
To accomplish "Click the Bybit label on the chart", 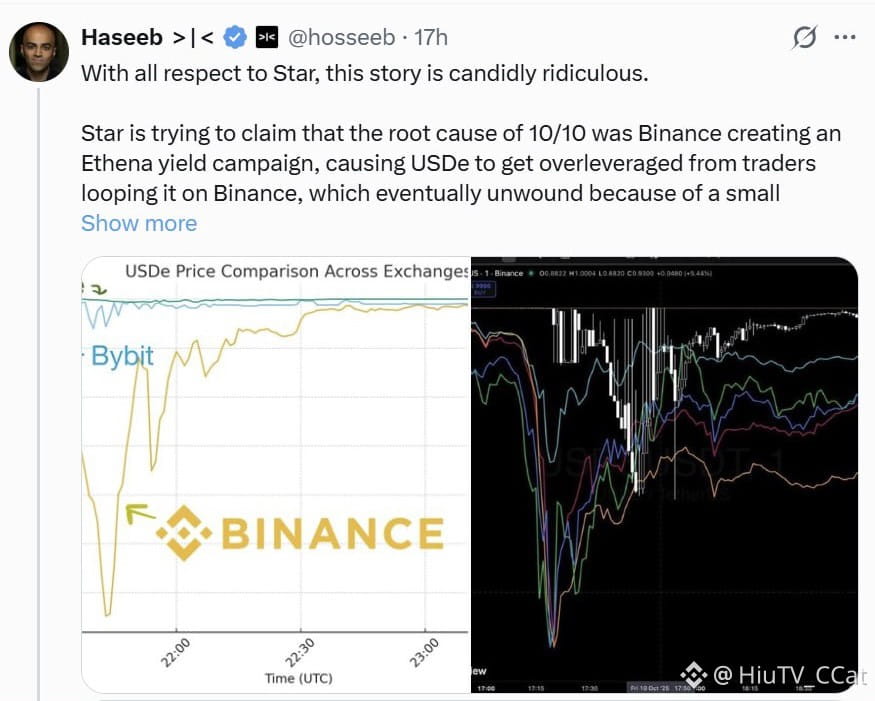I will click(122, 356).
